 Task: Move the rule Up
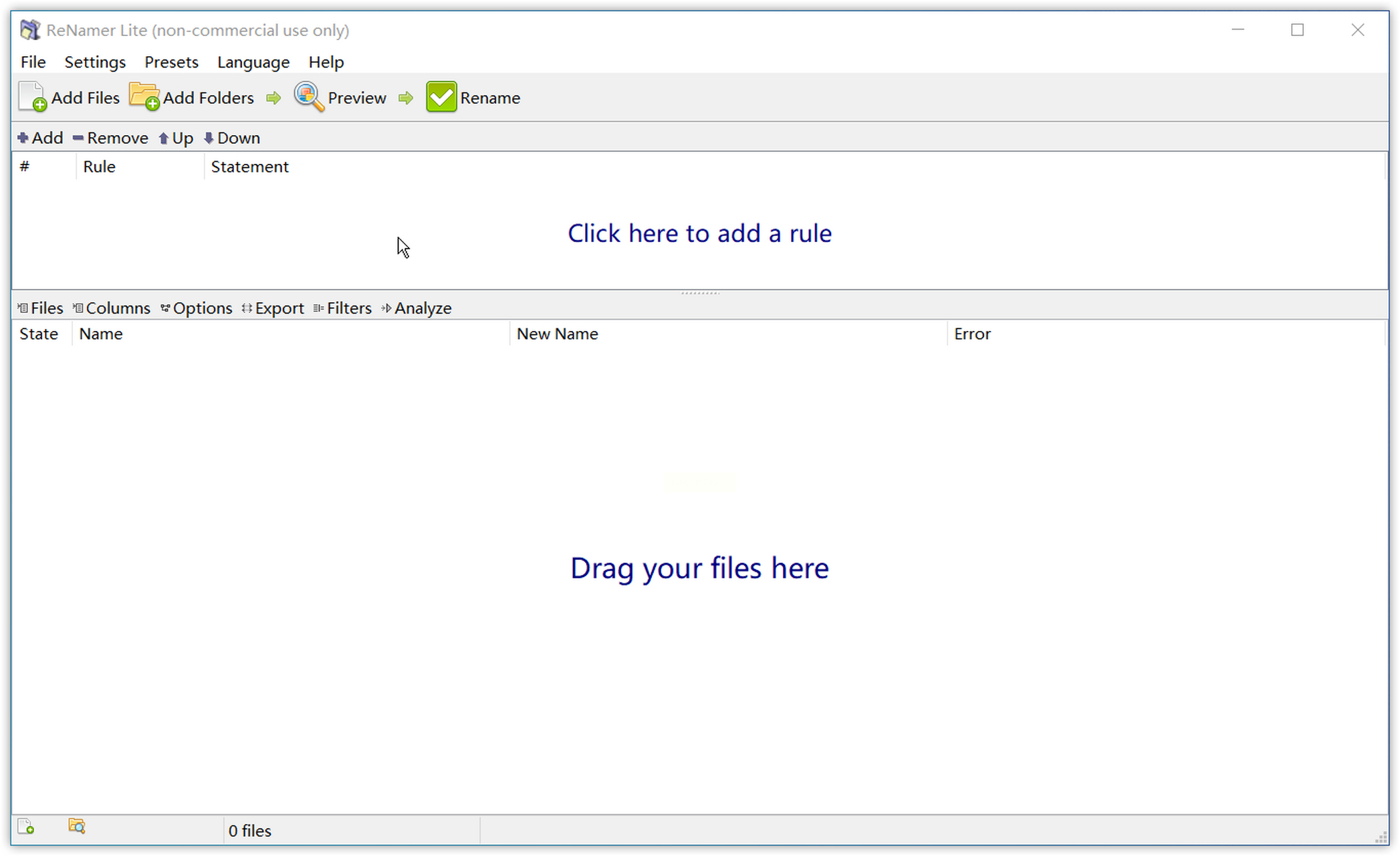176,138
